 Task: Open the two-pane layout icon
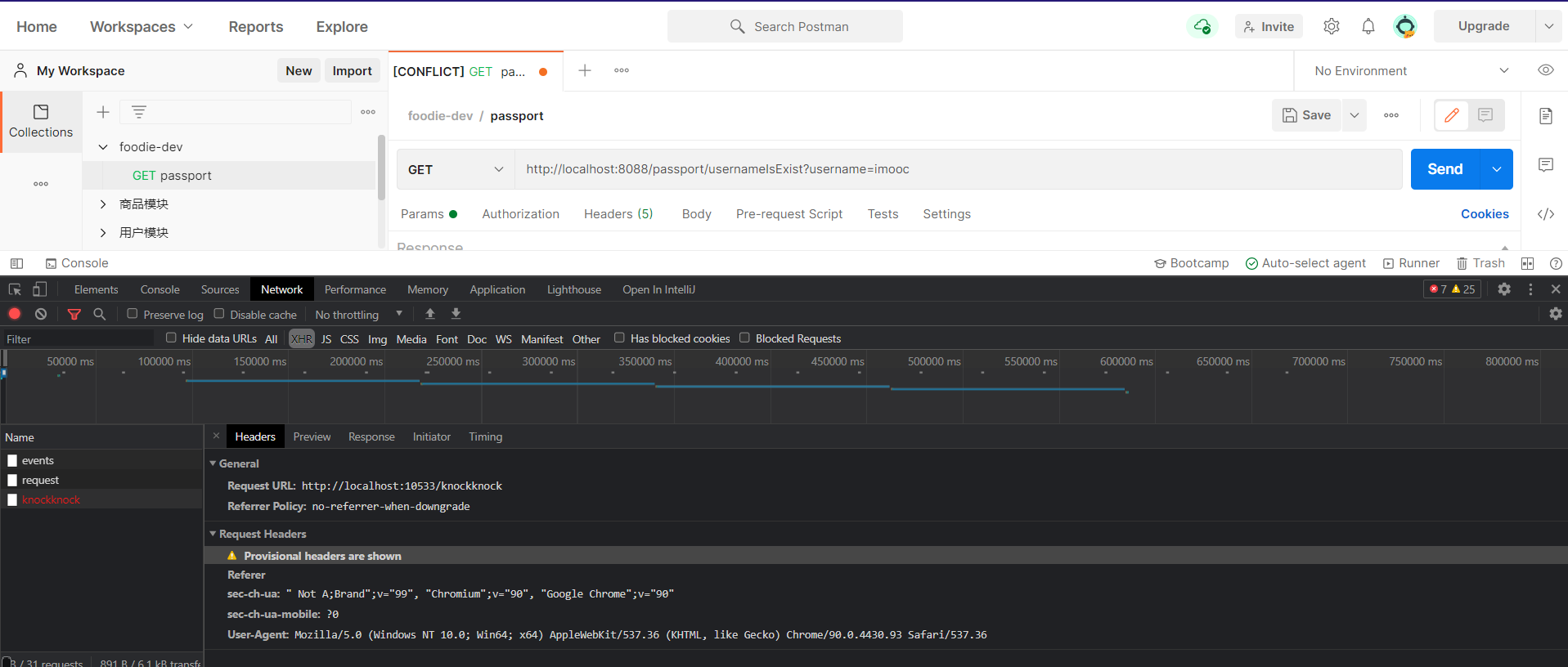click(x=1527, y=263)
